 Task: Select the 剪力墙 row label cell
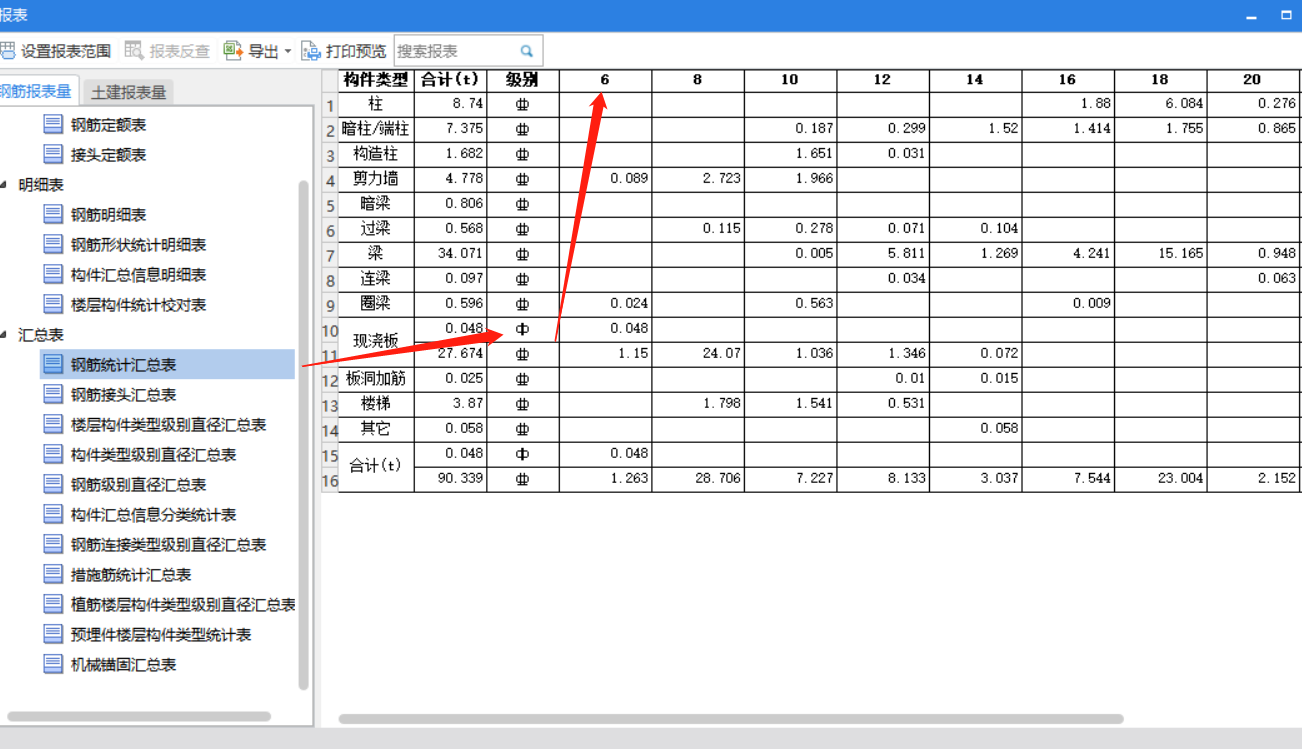(376, 179)
